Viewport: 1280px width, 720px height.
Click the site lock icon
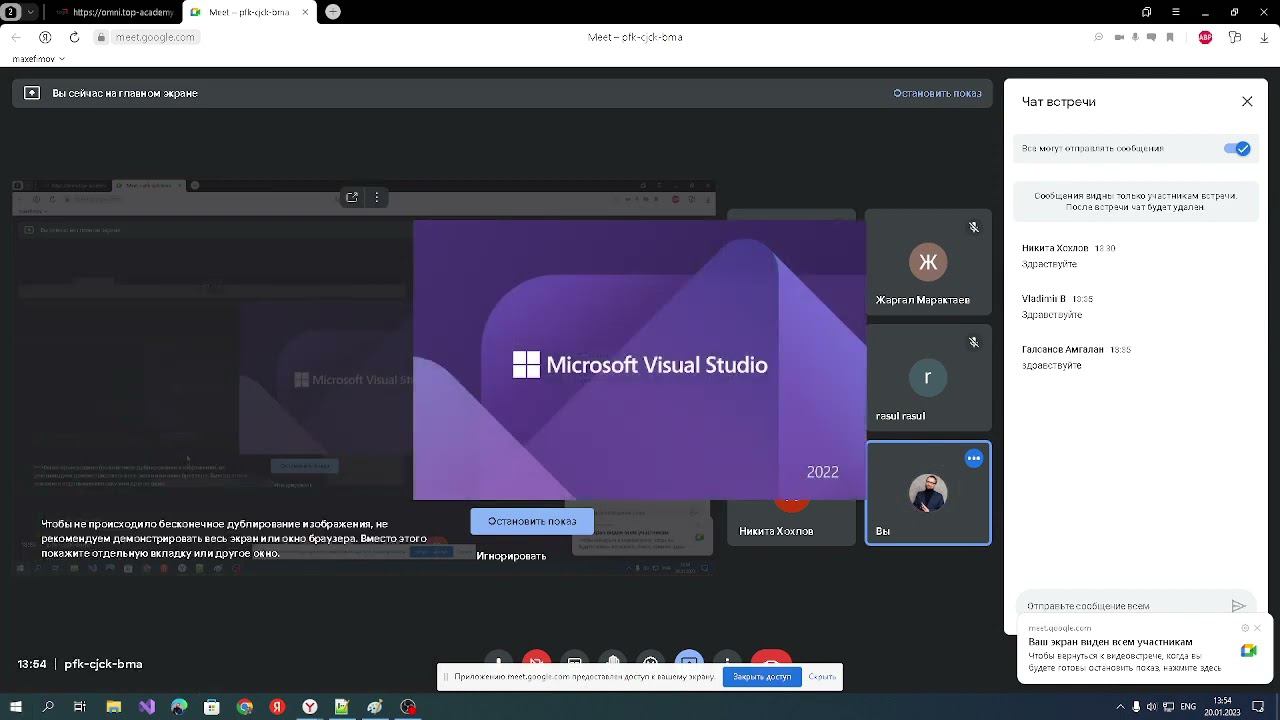click(x=101, y=37)
